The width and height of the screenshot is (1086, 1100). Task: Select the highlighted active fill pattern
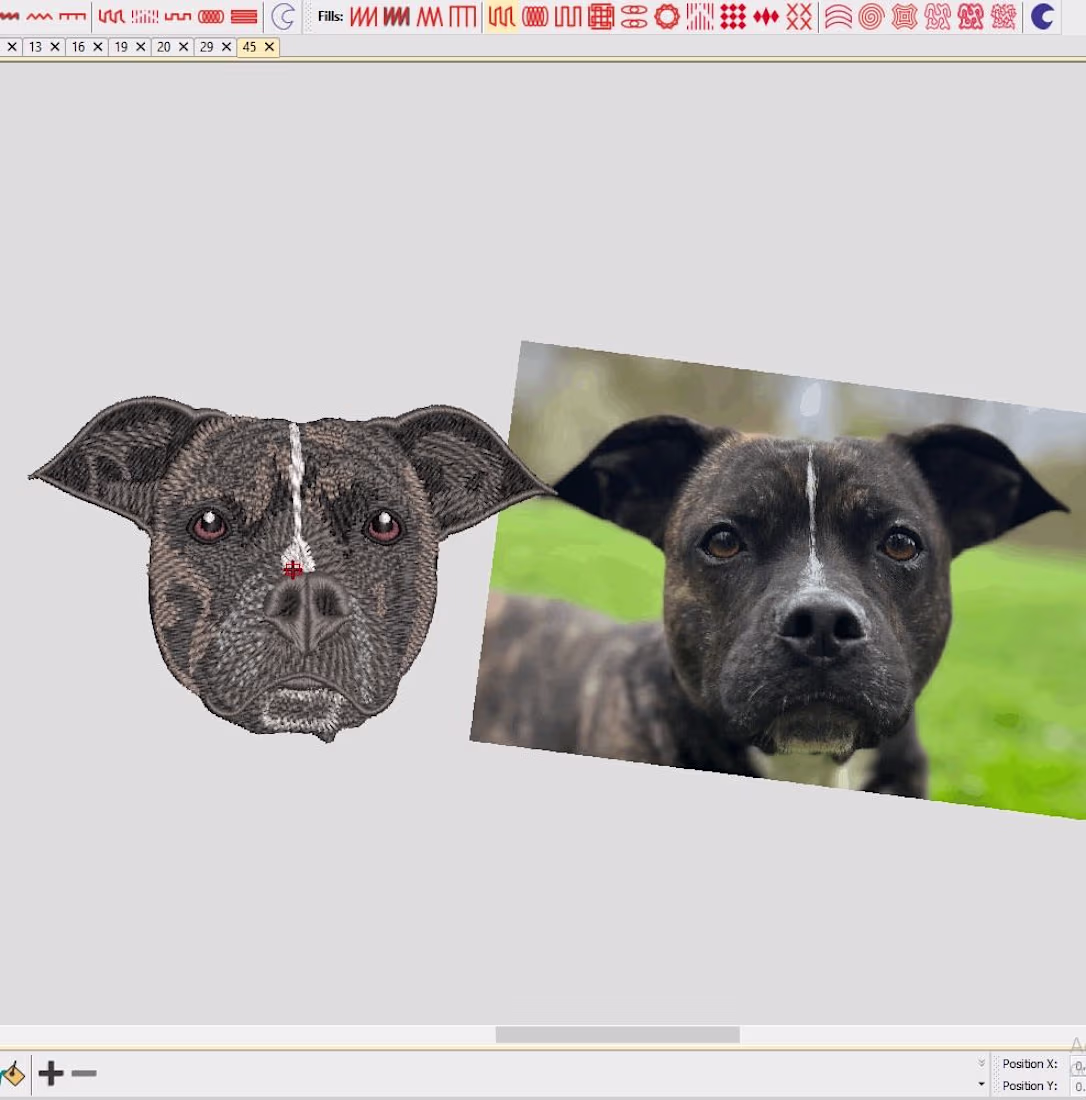pyautogui.click(x=502, y=16)
